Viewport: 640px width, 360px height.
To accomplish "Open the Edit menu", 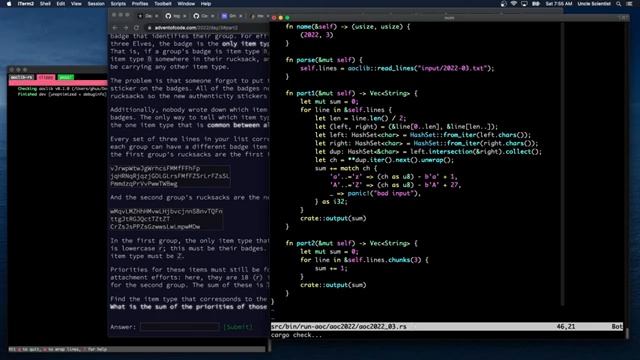I will pos(61,4).
